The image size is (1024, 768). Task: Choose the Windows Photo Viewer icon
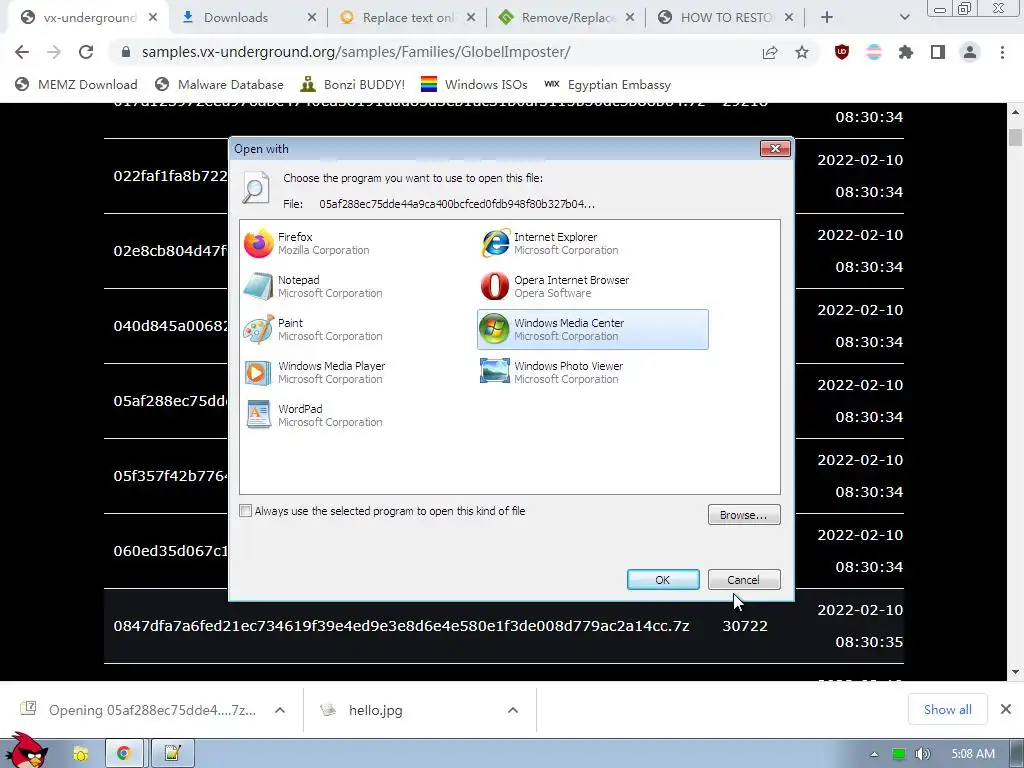(x=494, y=372)
